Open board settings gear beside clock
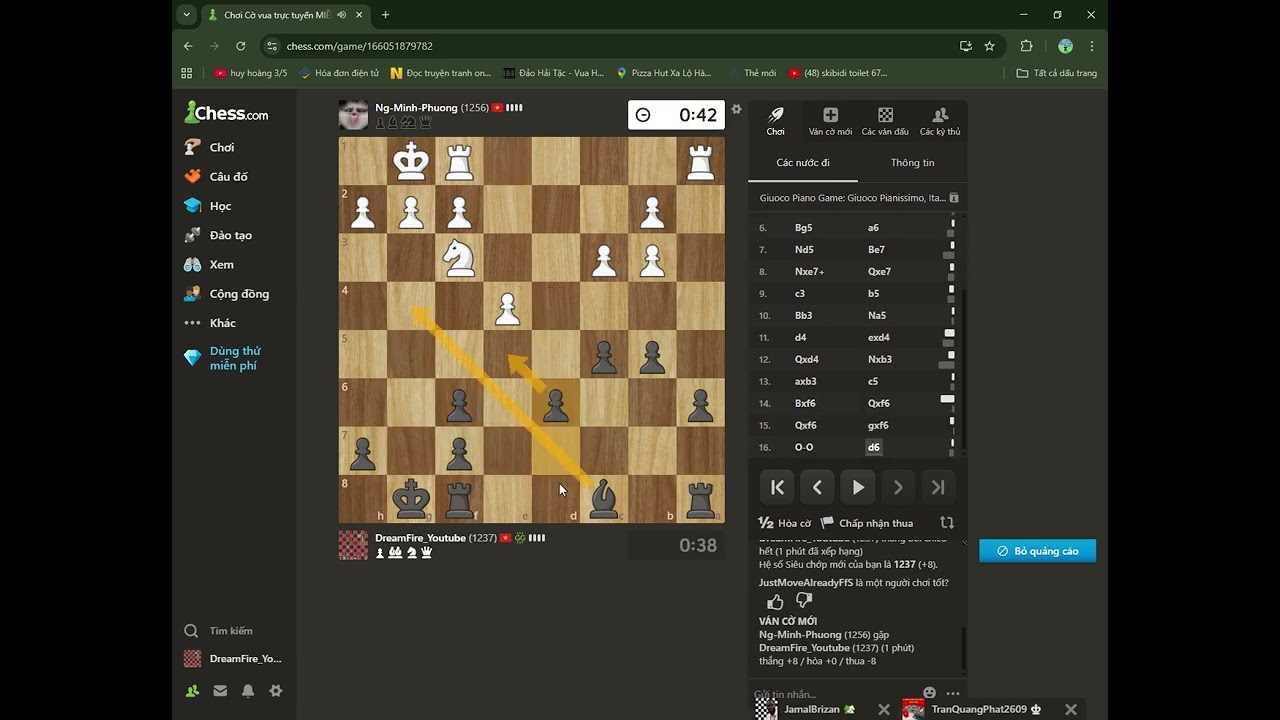The width and height of the screenshot is (1280, 720). [737, 109]
